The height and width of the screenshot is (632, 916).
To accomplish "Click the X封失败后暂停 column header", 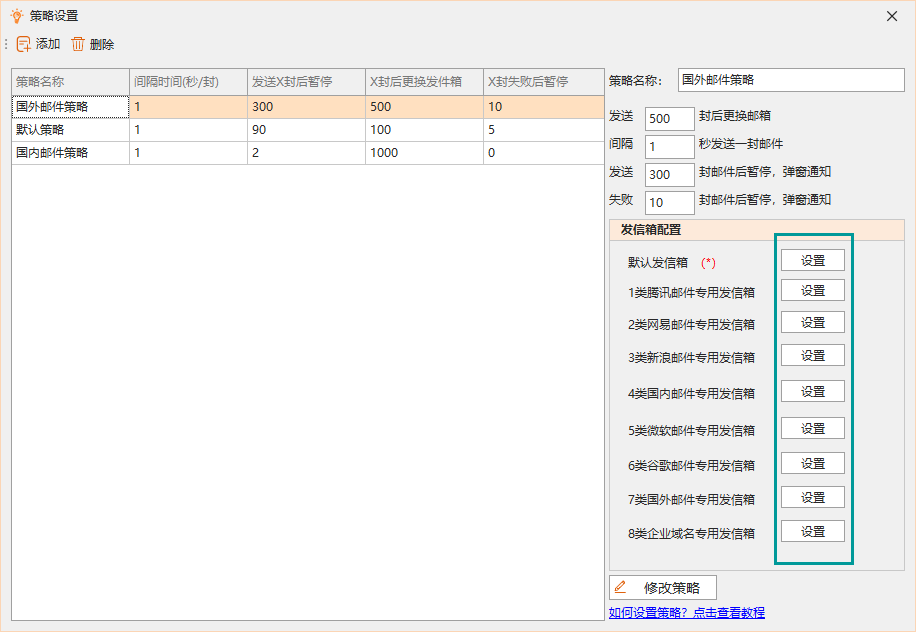I will tap(543, 82).
